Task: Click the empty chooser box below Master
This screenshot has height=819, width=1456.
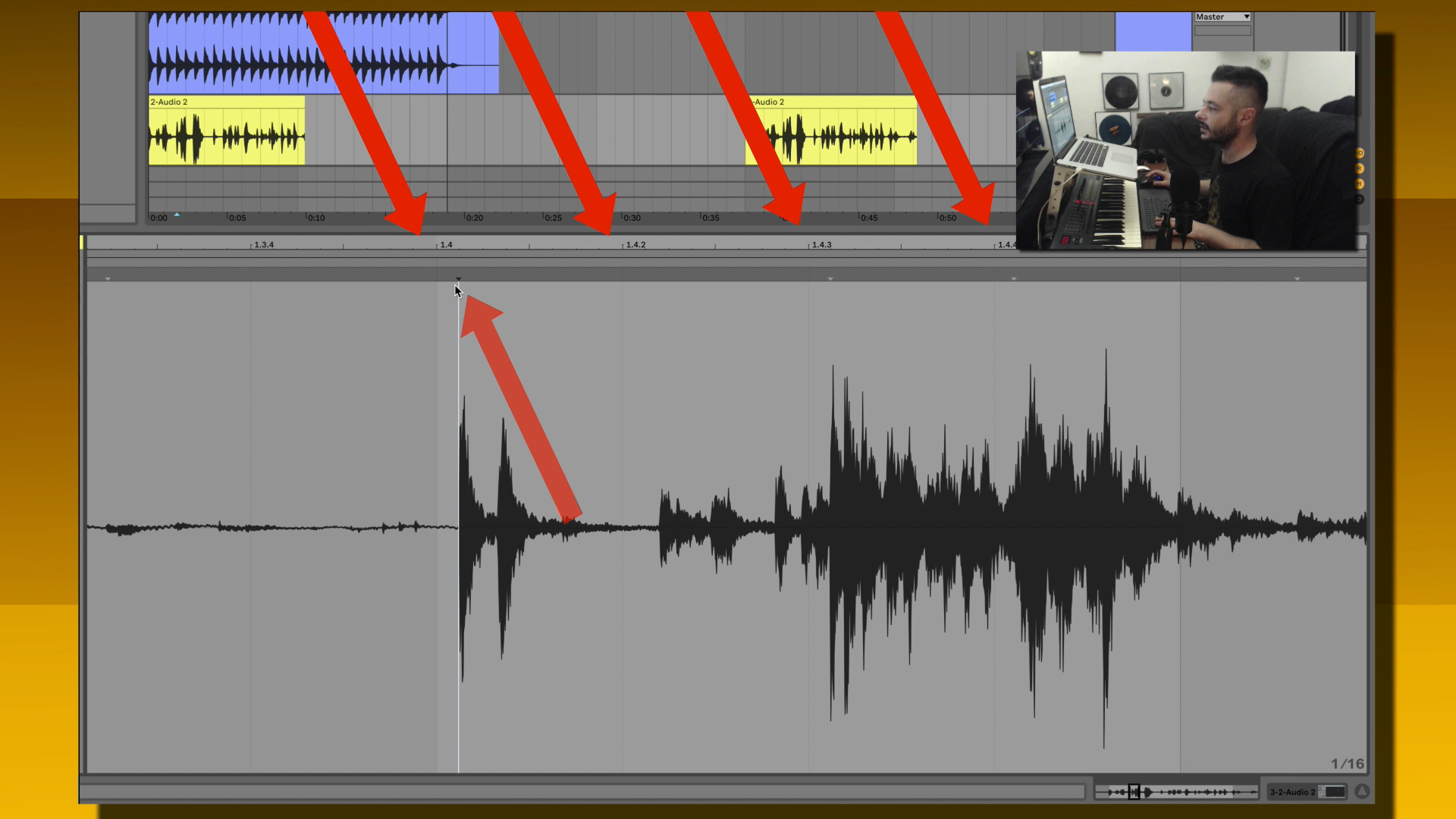Action: (x=1222, y=31)
